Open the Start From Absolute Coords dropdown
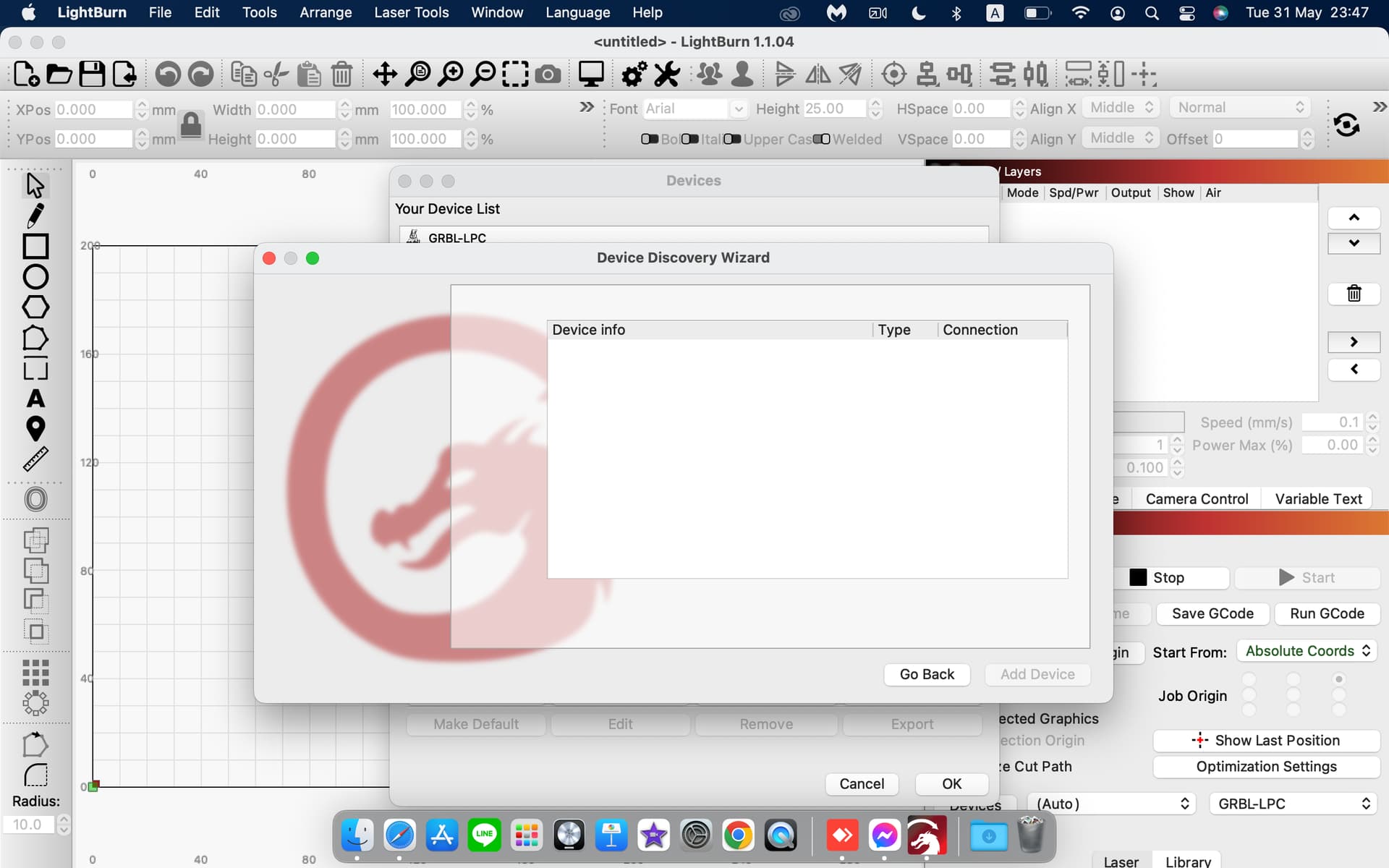The image size is (1389, 868). pyautogui.click(x=1307, y=651)
